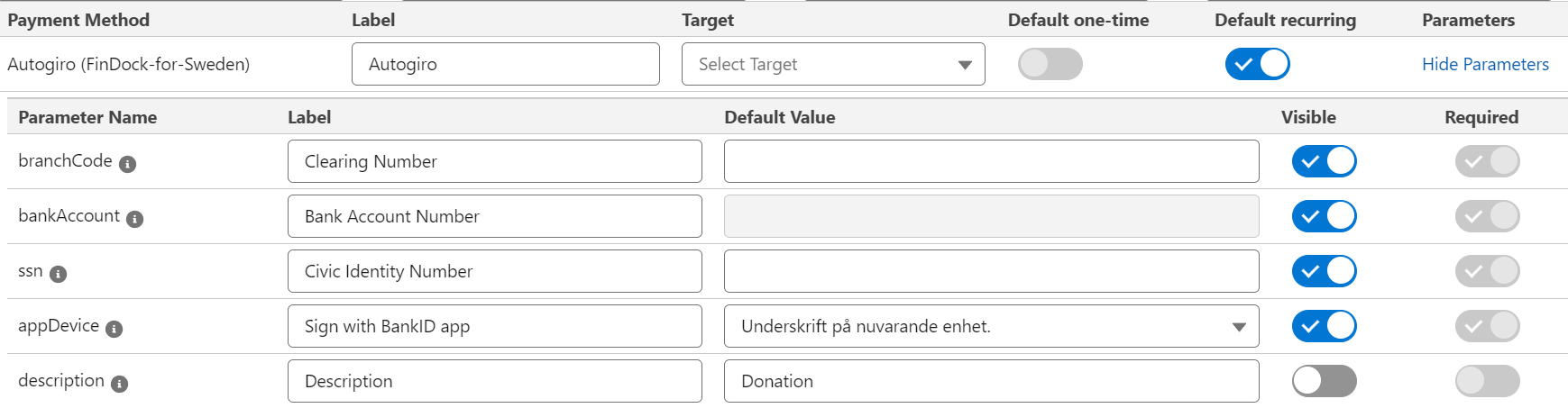Image resolution: width=1568 pixels, height=408 pixels.
Task: Enable Visible for description parameter
Action: tap(1324, 381)
